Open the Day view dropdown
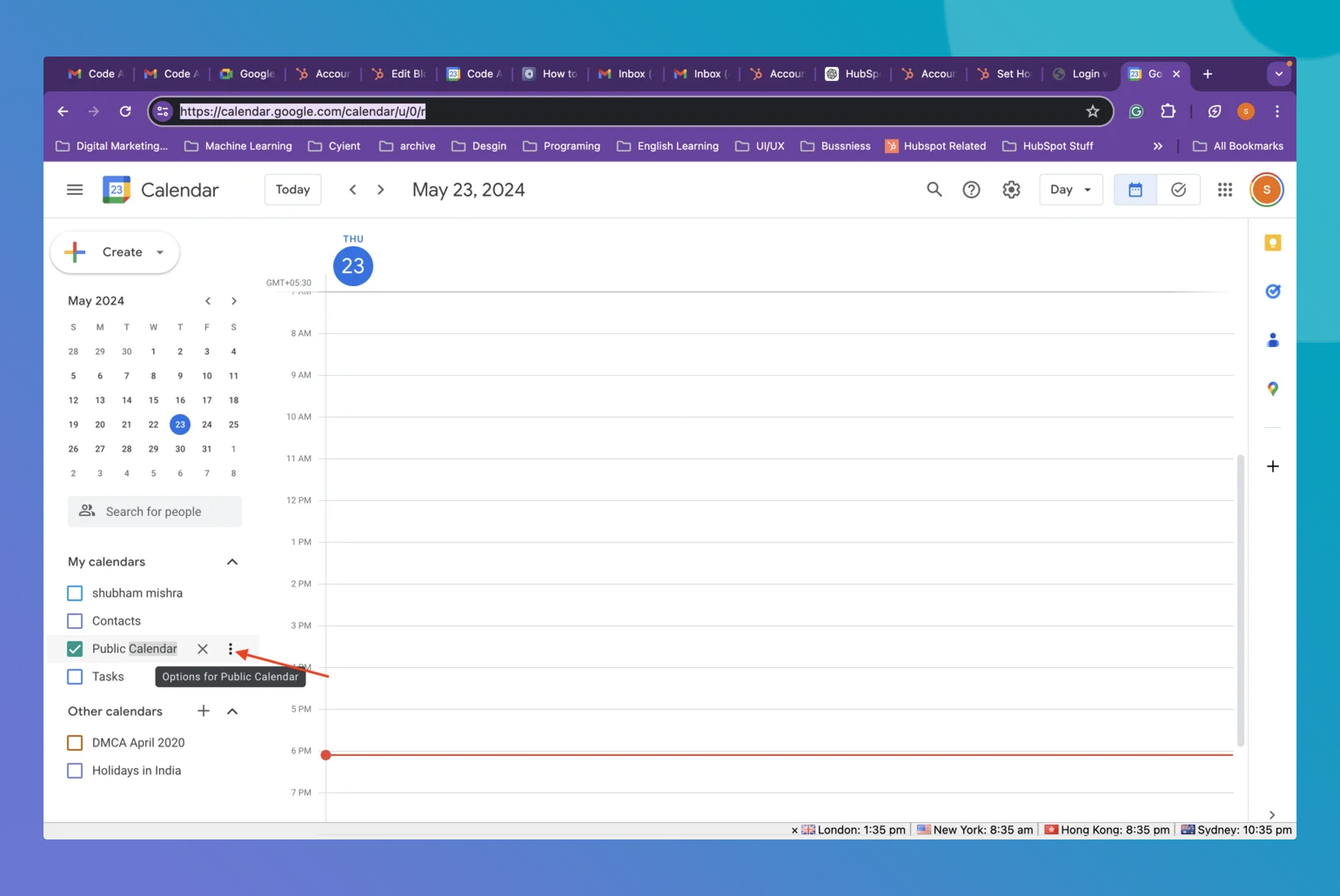The image size is (1340, 896). point(1070,190)
